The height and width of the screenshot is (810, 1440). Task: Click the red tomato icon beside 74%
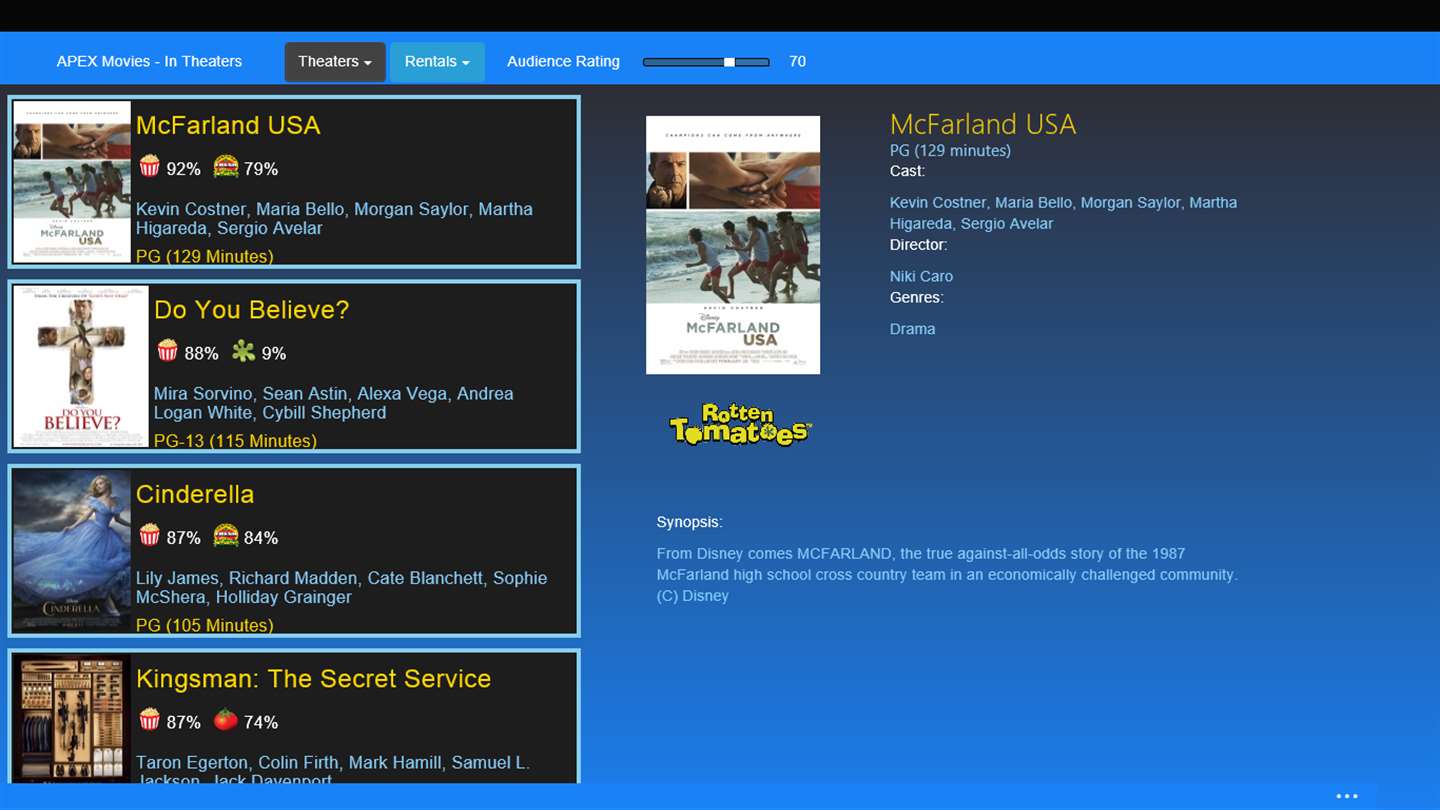(226, 720)
